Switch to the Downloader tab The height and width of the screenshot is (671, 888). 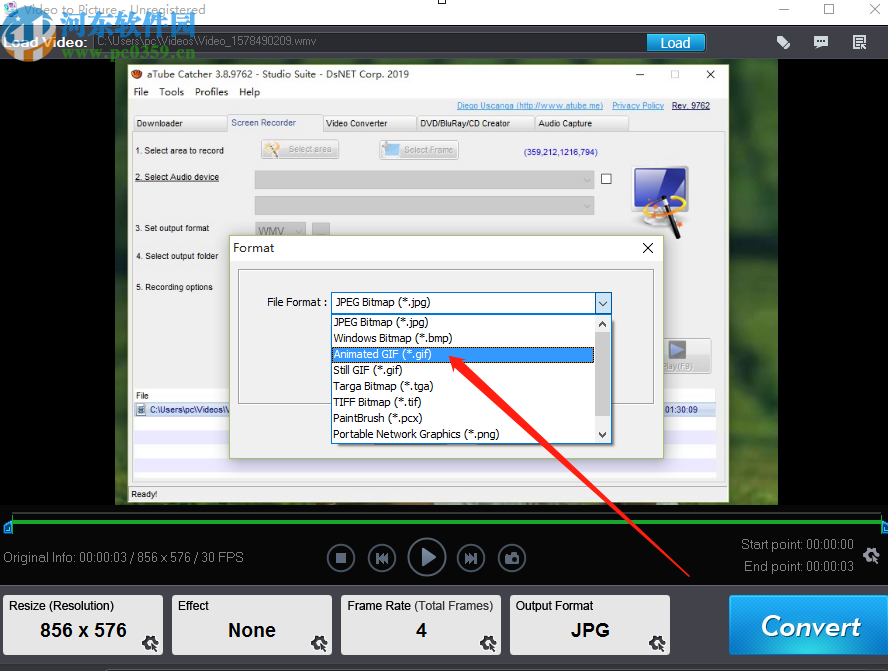click(180, 123)
